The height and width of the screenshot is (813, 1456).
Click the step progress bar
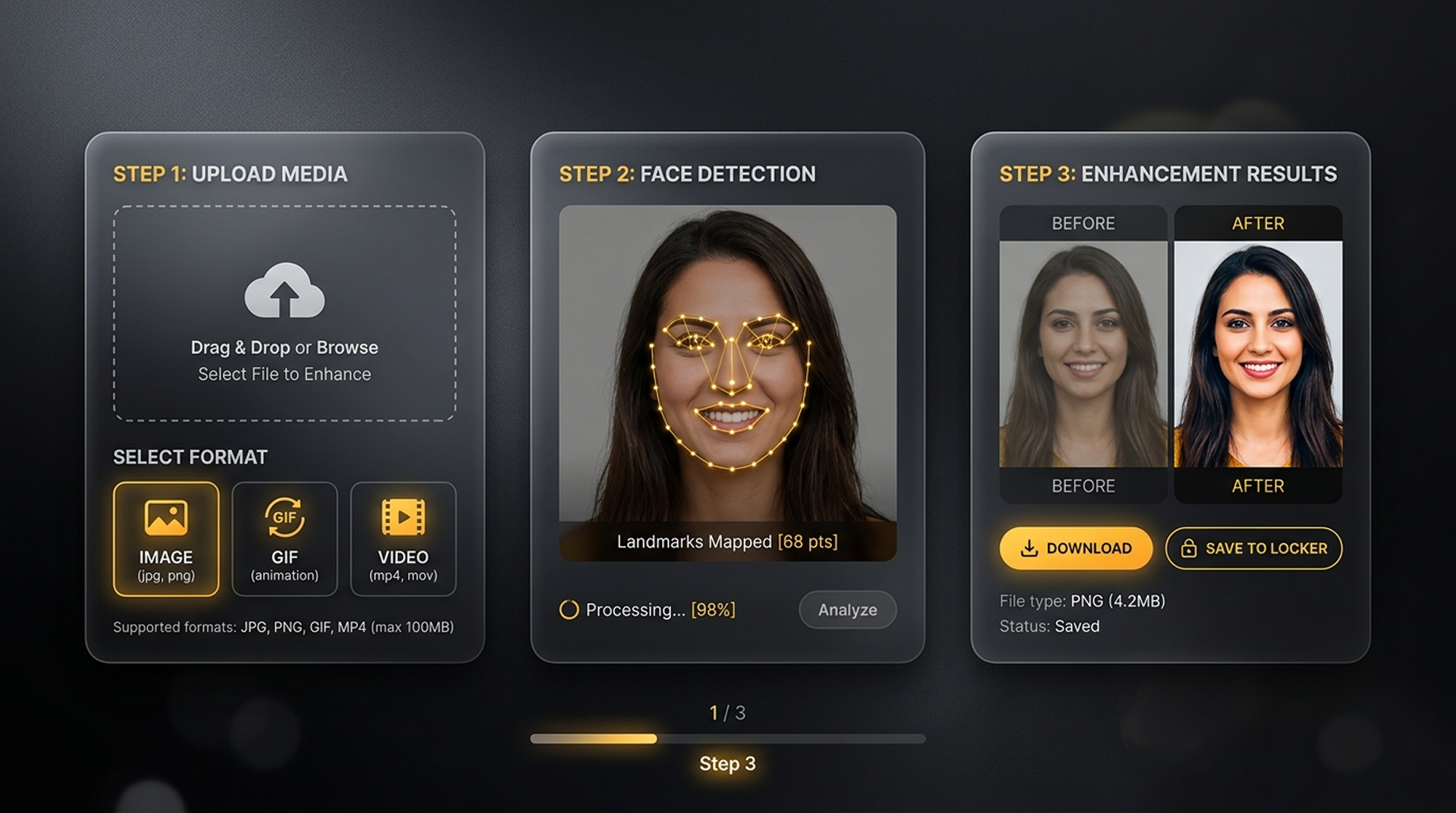[728, 739]
